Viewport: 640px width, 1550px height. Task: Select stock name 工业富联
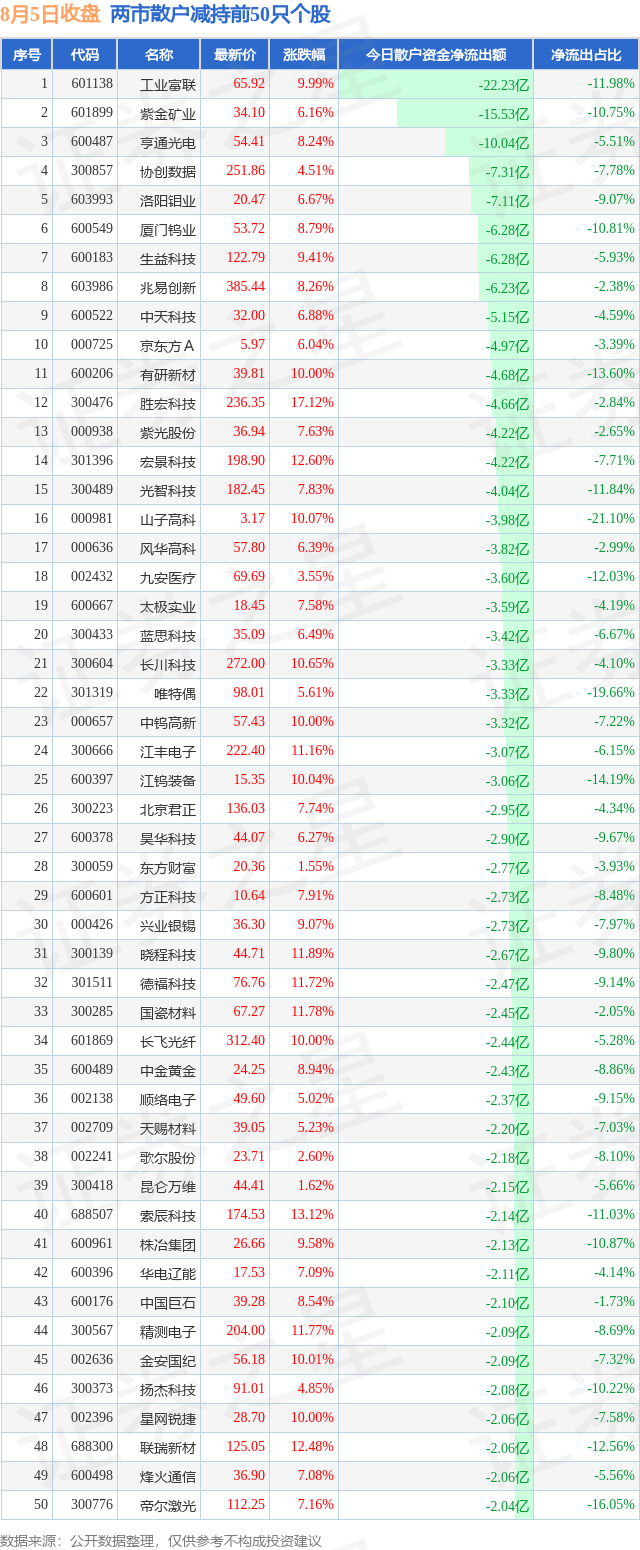click(x=168, y=84)
